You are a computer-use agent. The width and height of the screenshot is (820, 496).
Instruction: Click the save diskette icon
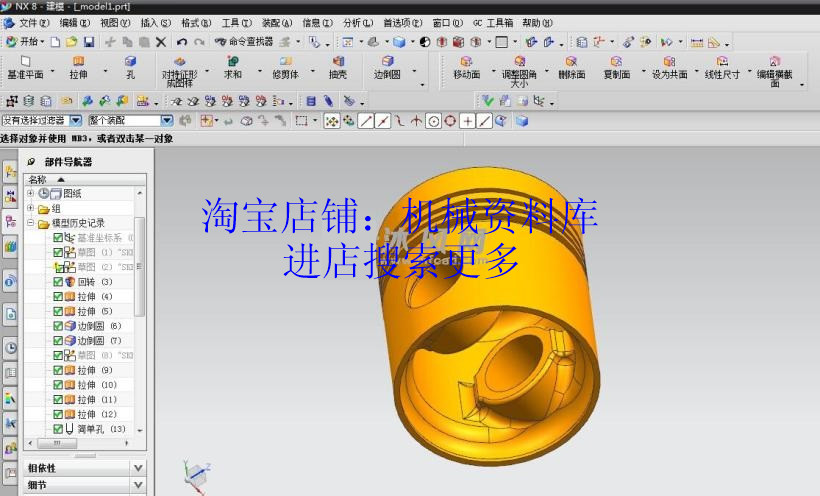89,42
